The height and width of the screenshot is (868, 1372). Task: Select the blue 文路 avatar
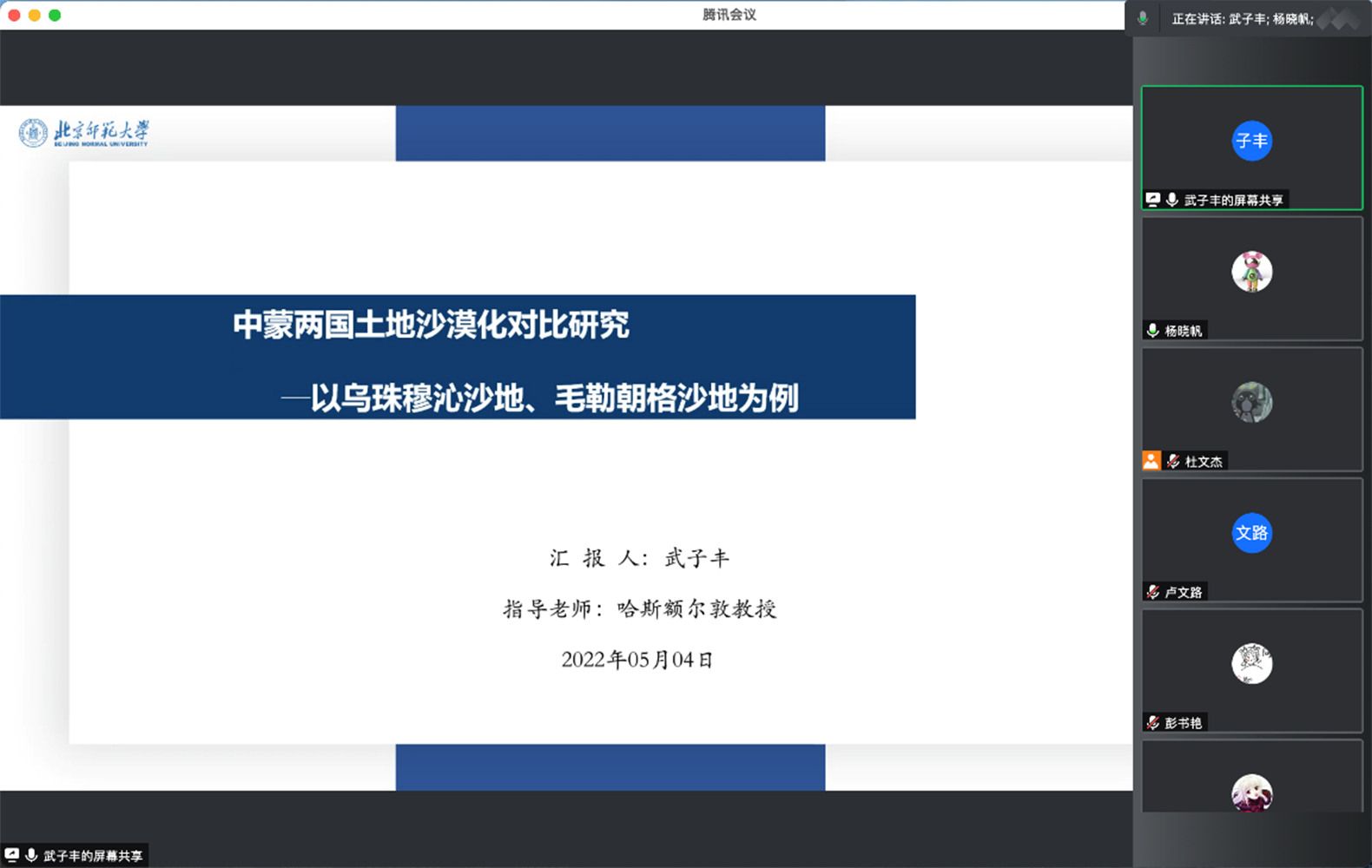click(x=1251, y=533)
